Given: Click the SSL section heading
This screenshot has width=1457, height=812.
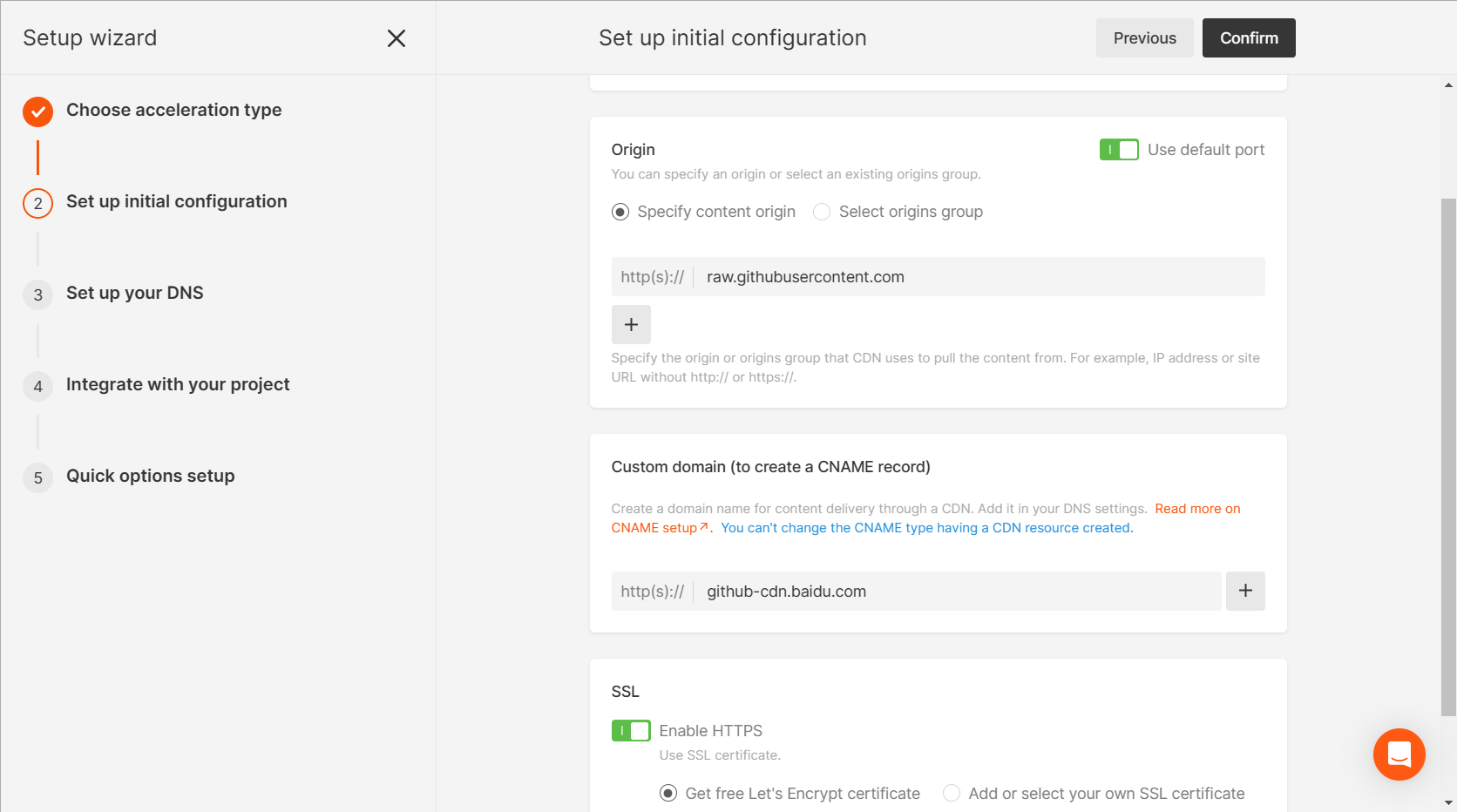Looking at the screenshot, I should (625, 692).
